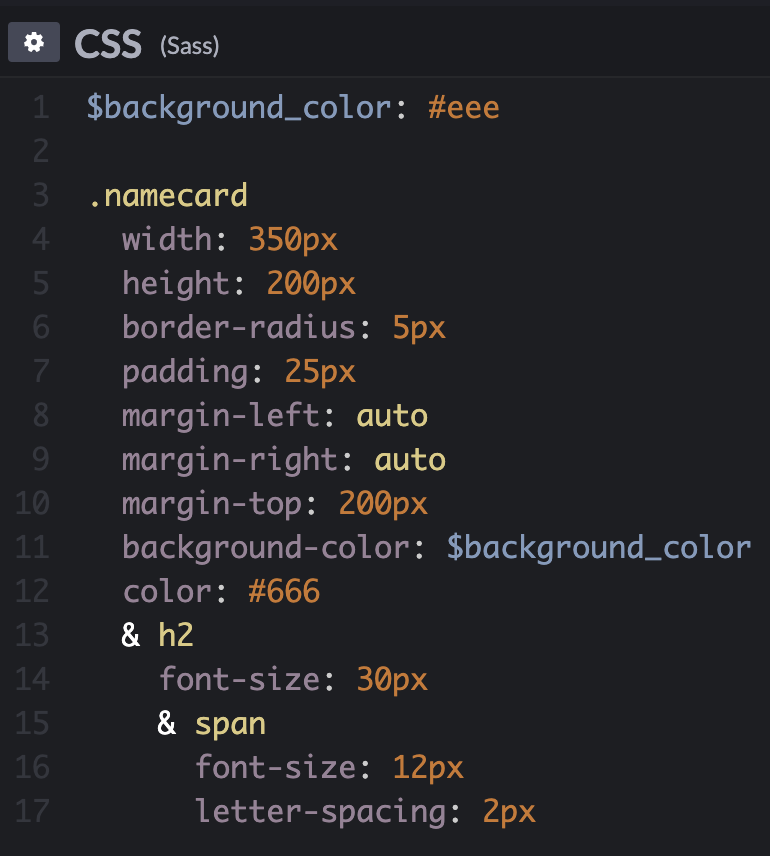The width and height of the screenshot is (770, 856).
Task: Click the span nested selector
Action: pyautogui.click(x=230, y=723)
